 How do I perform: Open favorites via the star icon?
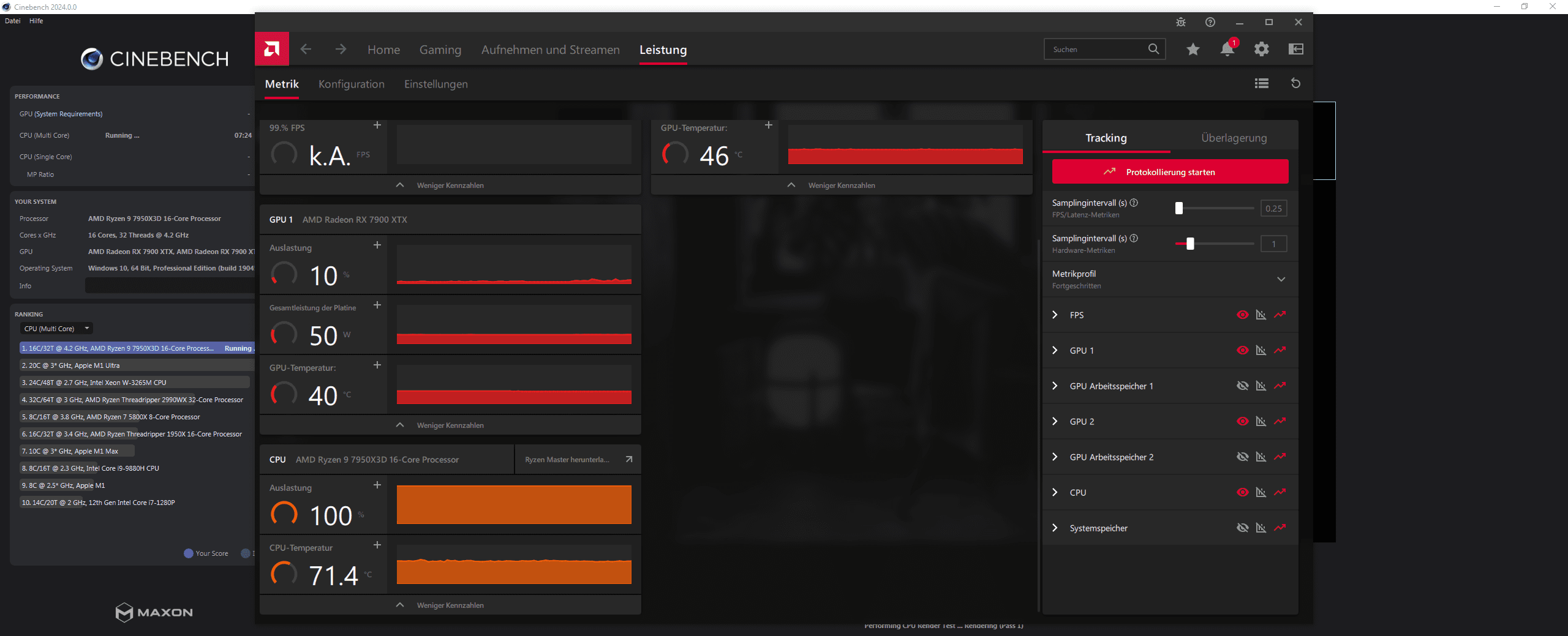pos(1193,49)
